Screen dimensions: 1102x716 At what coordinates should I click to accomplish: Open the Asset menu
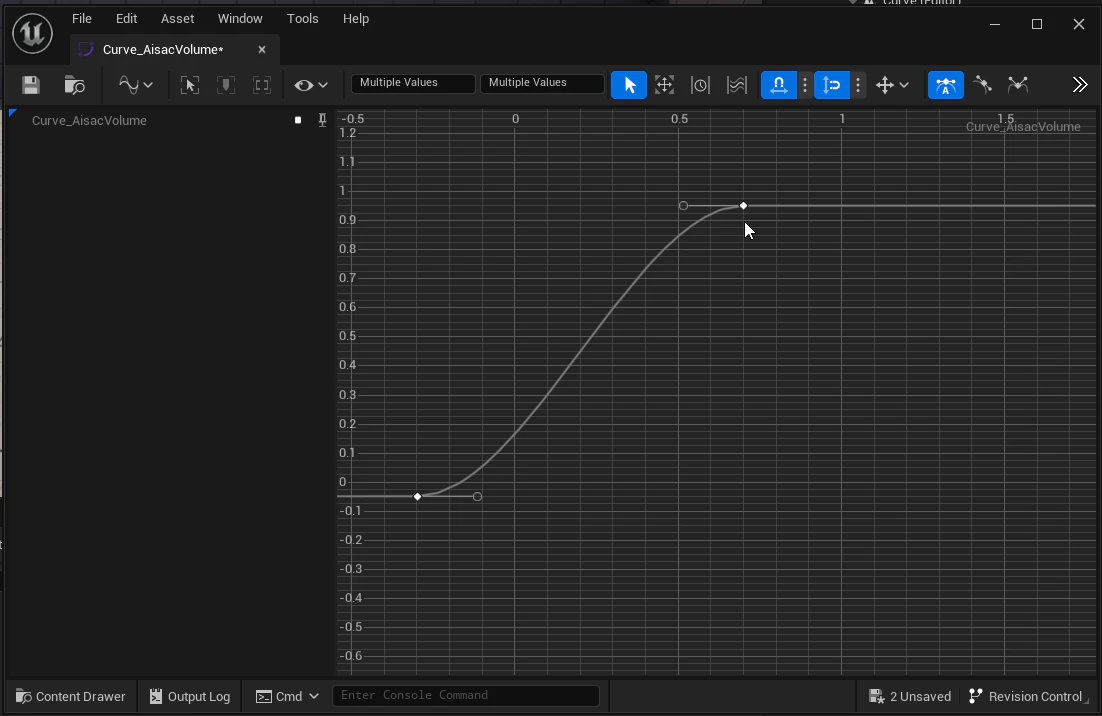[177, 19]
